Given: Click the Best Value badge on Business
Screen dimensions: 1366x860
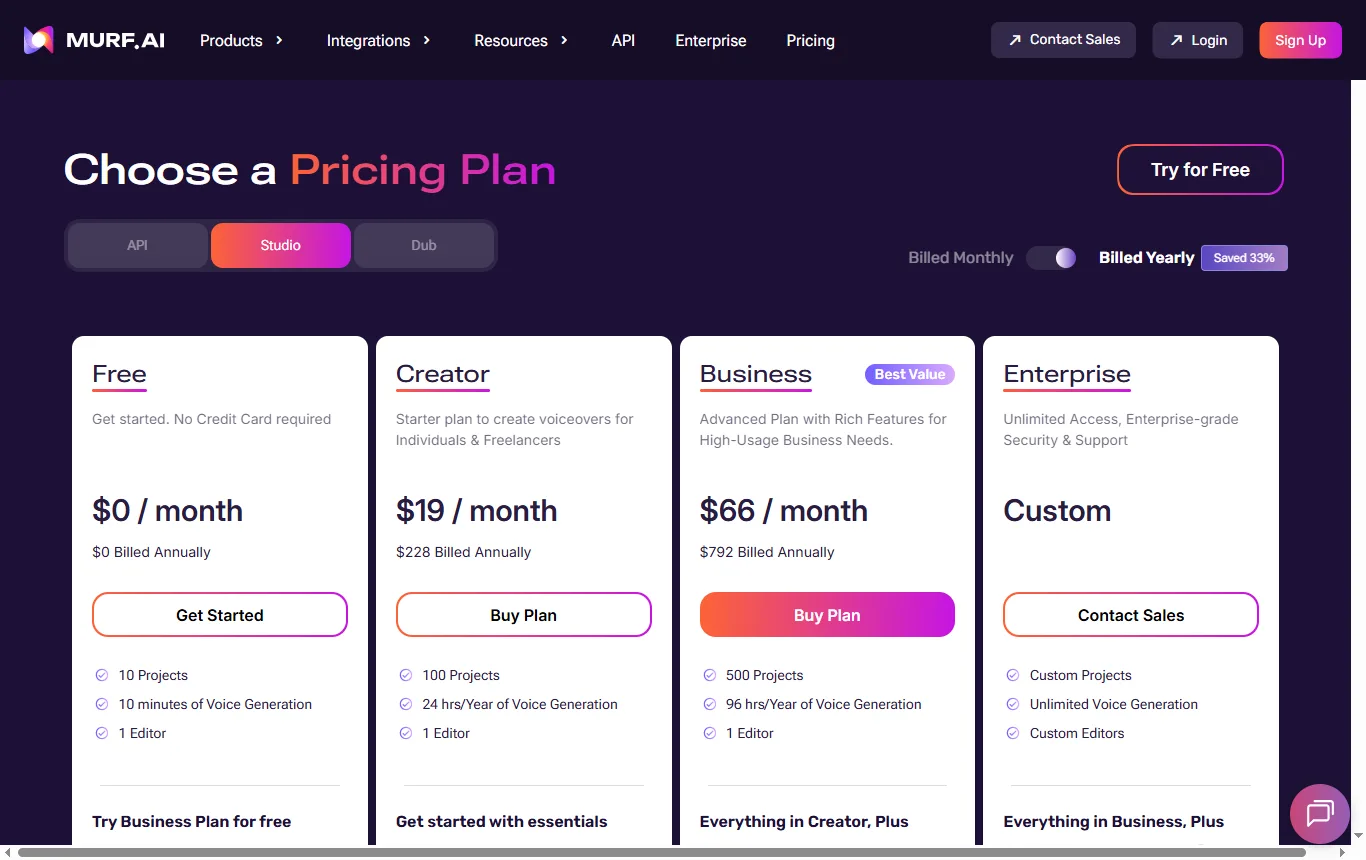Looking at the screenshot, I should click(910, 374).
